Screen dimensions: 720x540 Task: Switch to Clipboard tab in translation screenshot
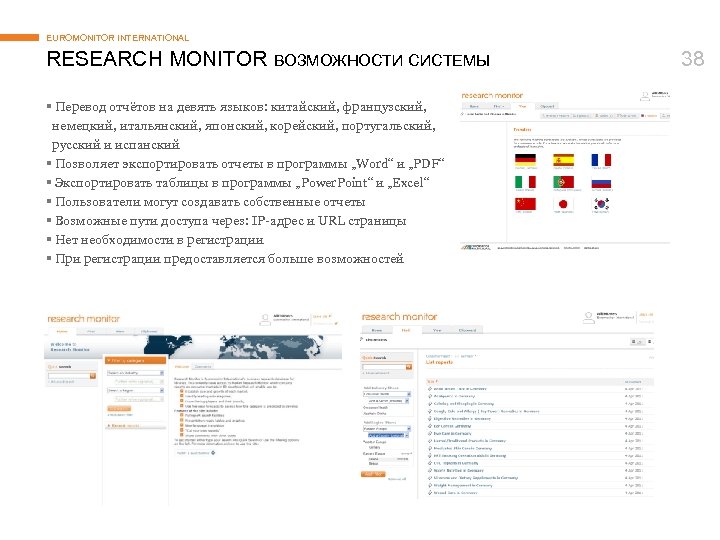click(547, 106)
